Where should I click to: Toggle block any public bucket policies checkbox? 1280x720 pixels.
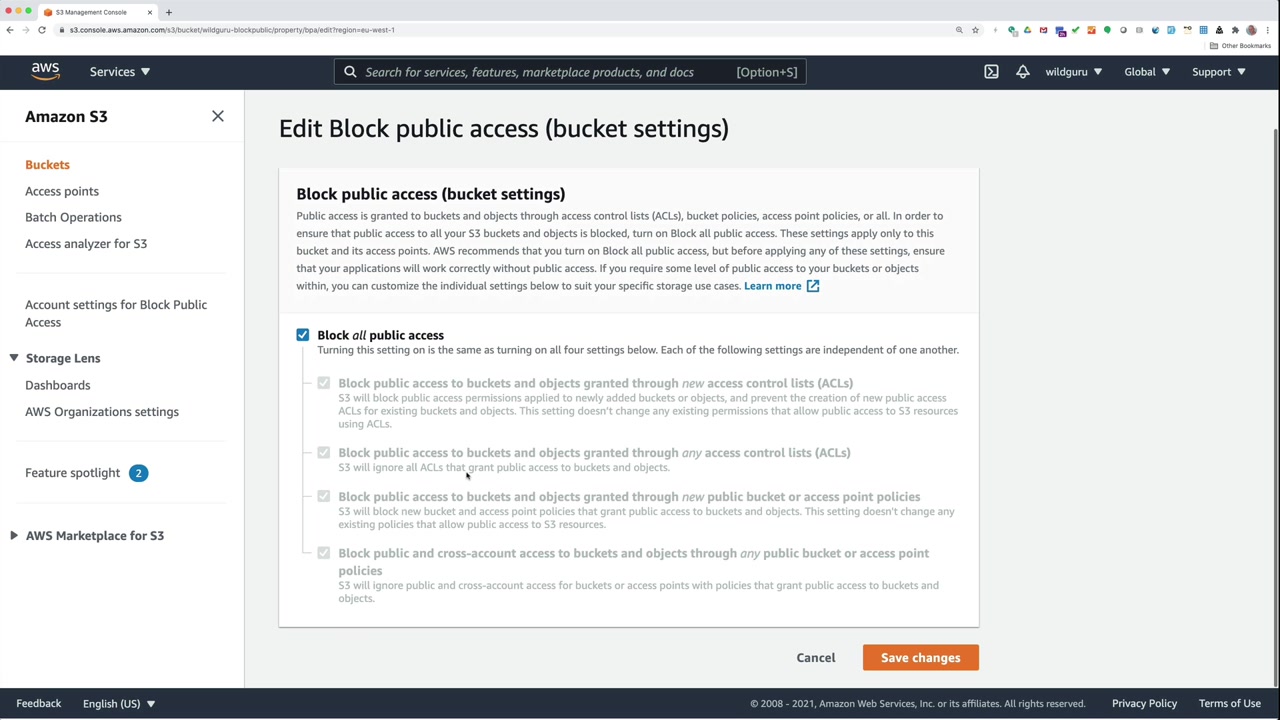click(x=324, y=553)
